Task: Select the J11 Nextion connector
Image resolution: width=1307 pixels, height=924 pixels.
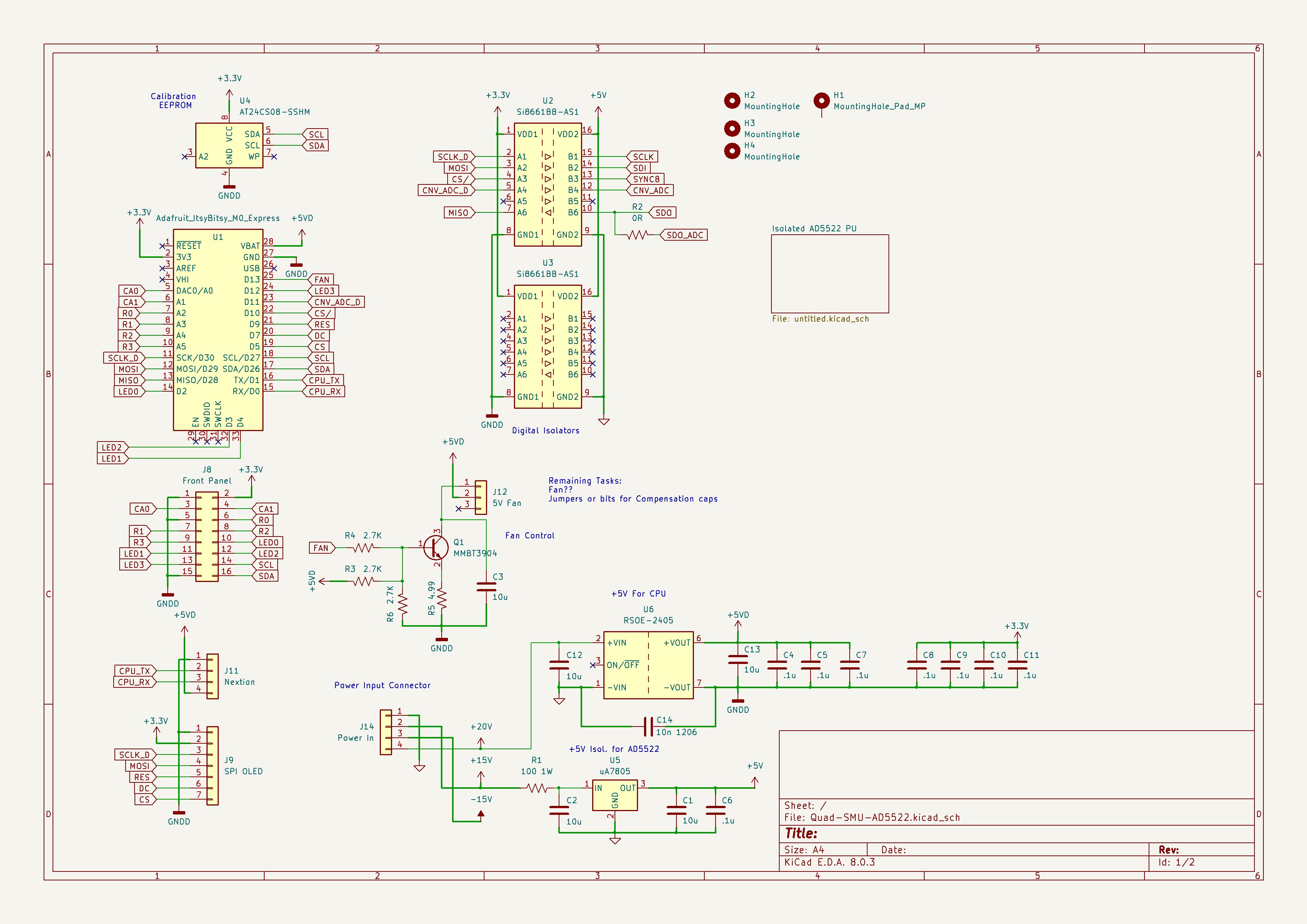Action: point(212,676)
